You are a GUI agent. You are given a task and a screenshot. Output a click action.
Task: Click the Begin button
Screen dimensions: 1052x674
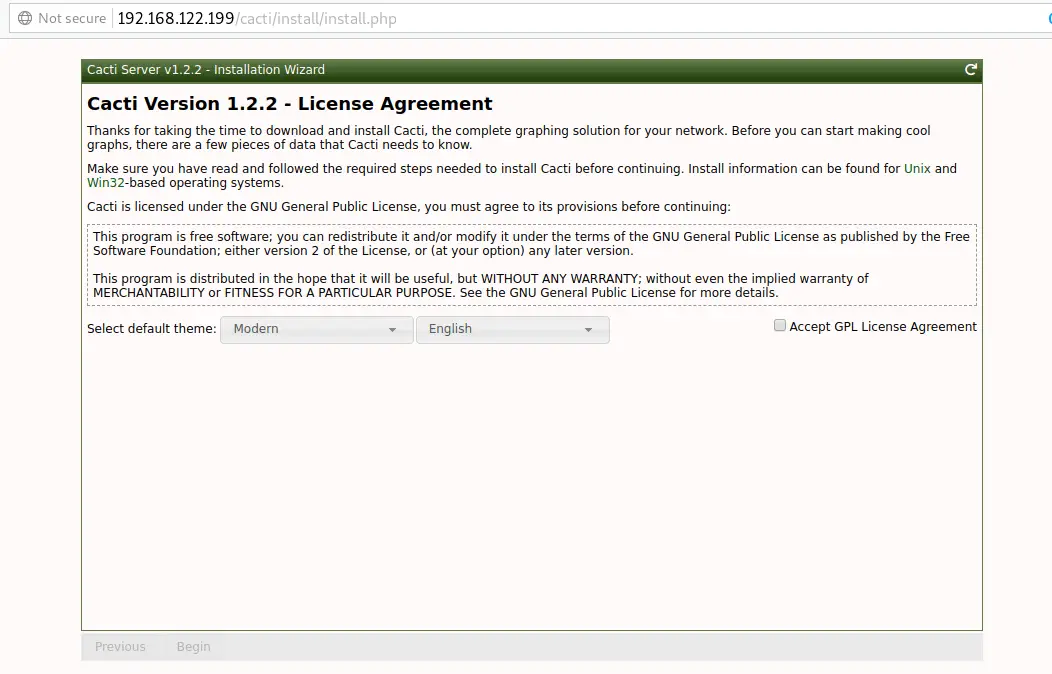coord(193,646)
